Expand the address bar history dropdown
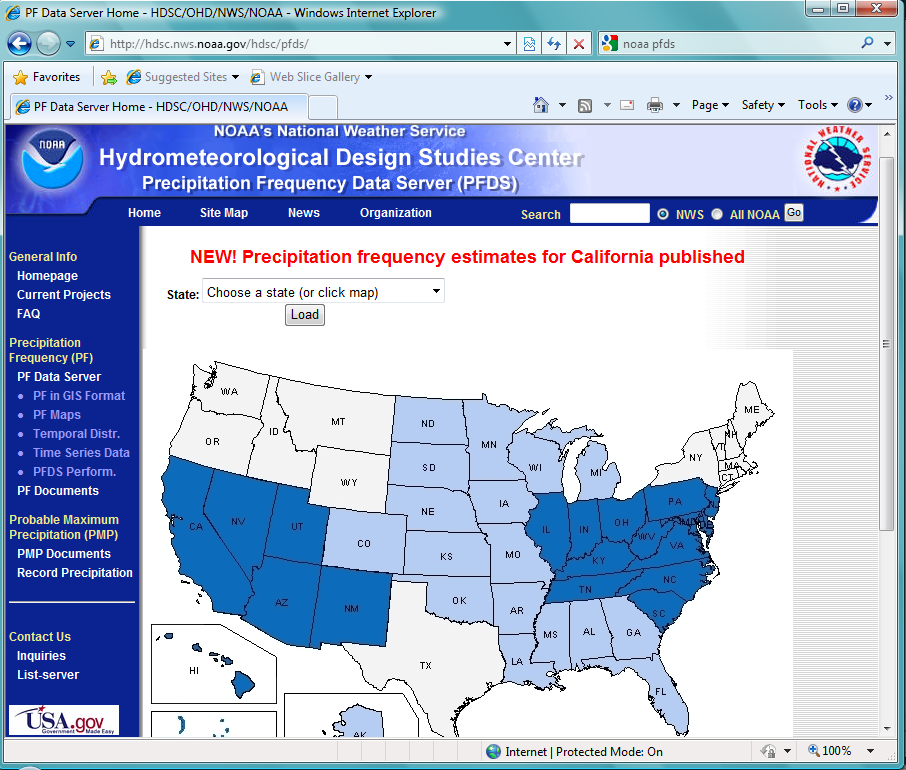This screenshot has height=770, width=906. tap(507, 44)
